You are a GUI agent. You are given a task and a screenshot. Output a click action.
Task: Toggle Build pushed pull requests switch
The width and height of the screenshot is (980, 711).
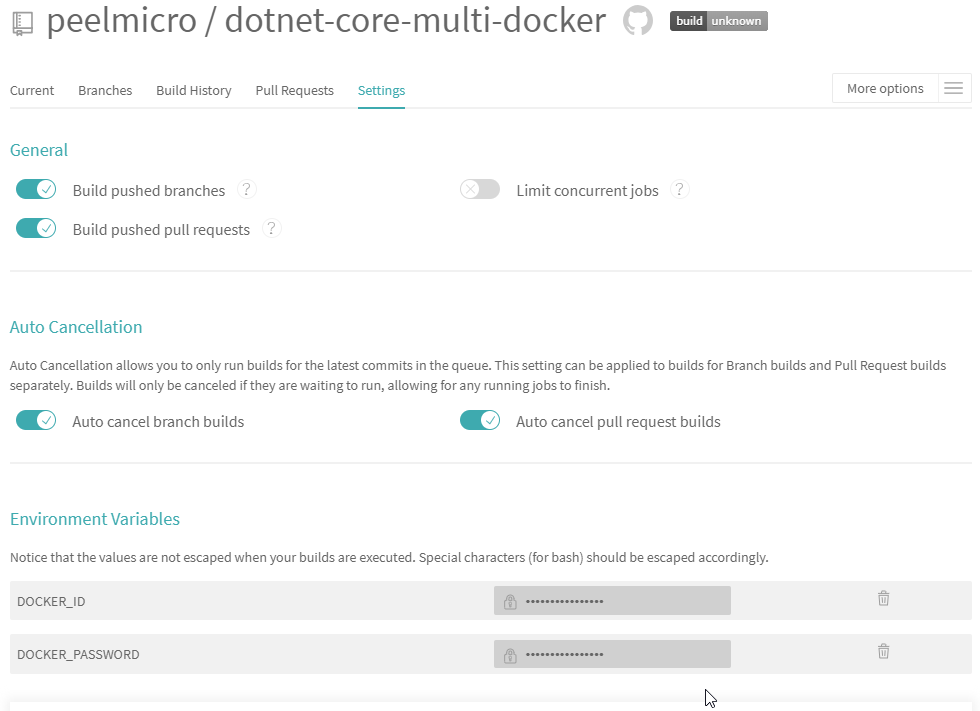tap(36, 229)
